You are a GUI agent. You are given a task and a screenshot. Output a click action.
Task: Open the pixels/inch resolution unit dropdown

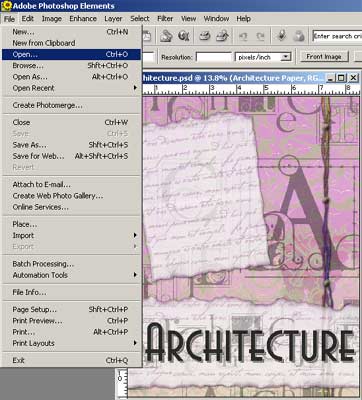[286, 57]
